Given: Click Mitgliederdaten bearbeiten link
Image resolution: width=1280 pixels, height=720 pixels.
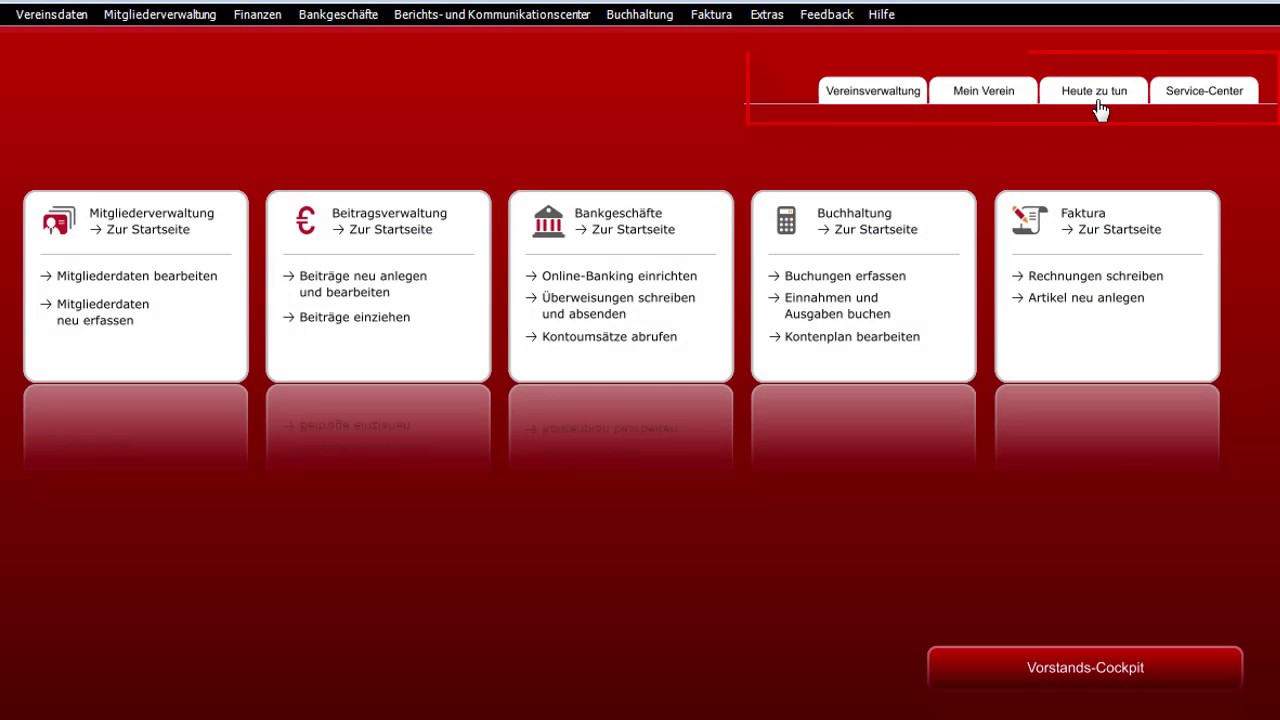Looking at the screenshot, I should click(129, 276).
